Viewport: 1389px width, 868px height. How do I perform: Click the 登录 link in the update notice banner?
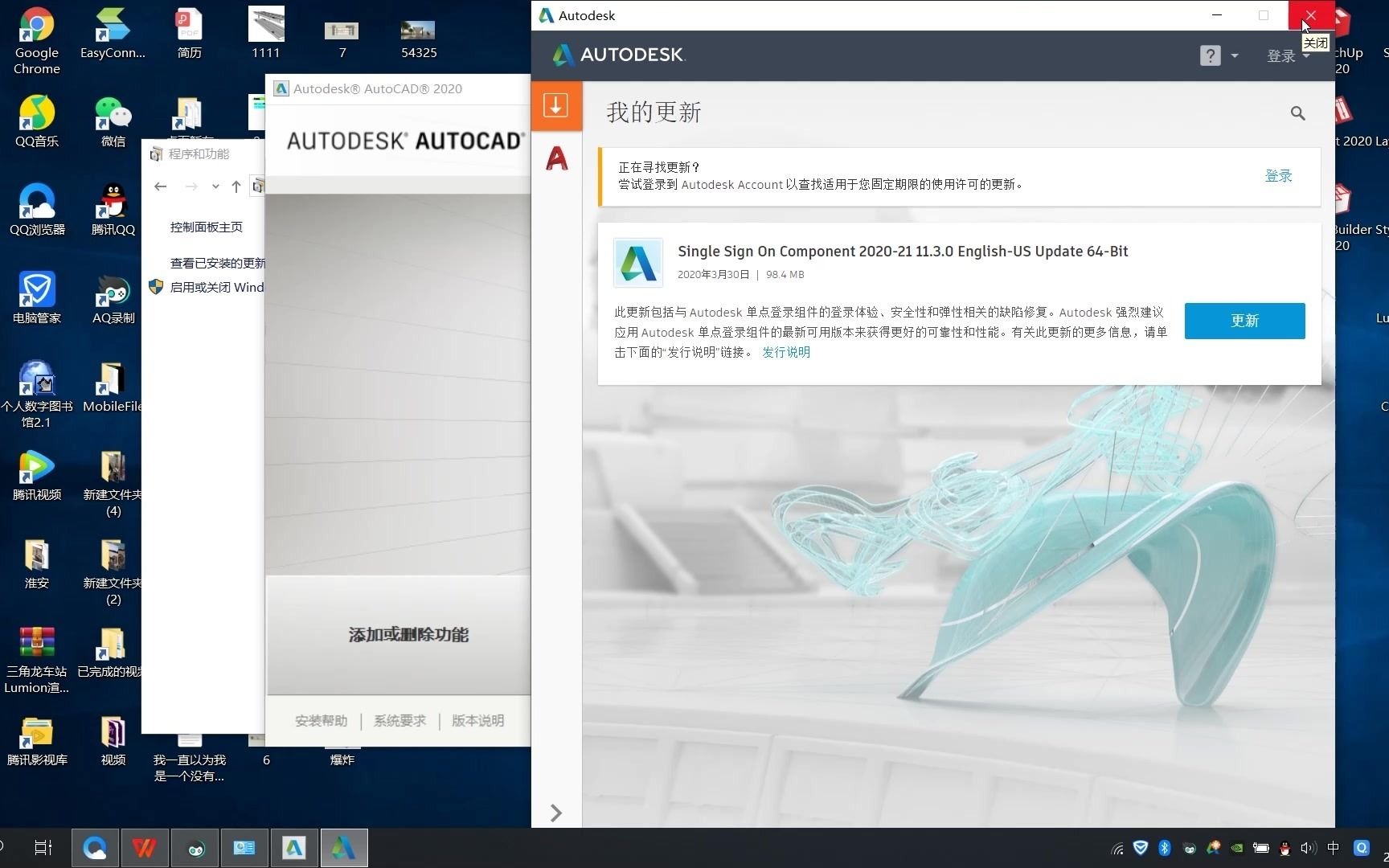click(1278, 176)
